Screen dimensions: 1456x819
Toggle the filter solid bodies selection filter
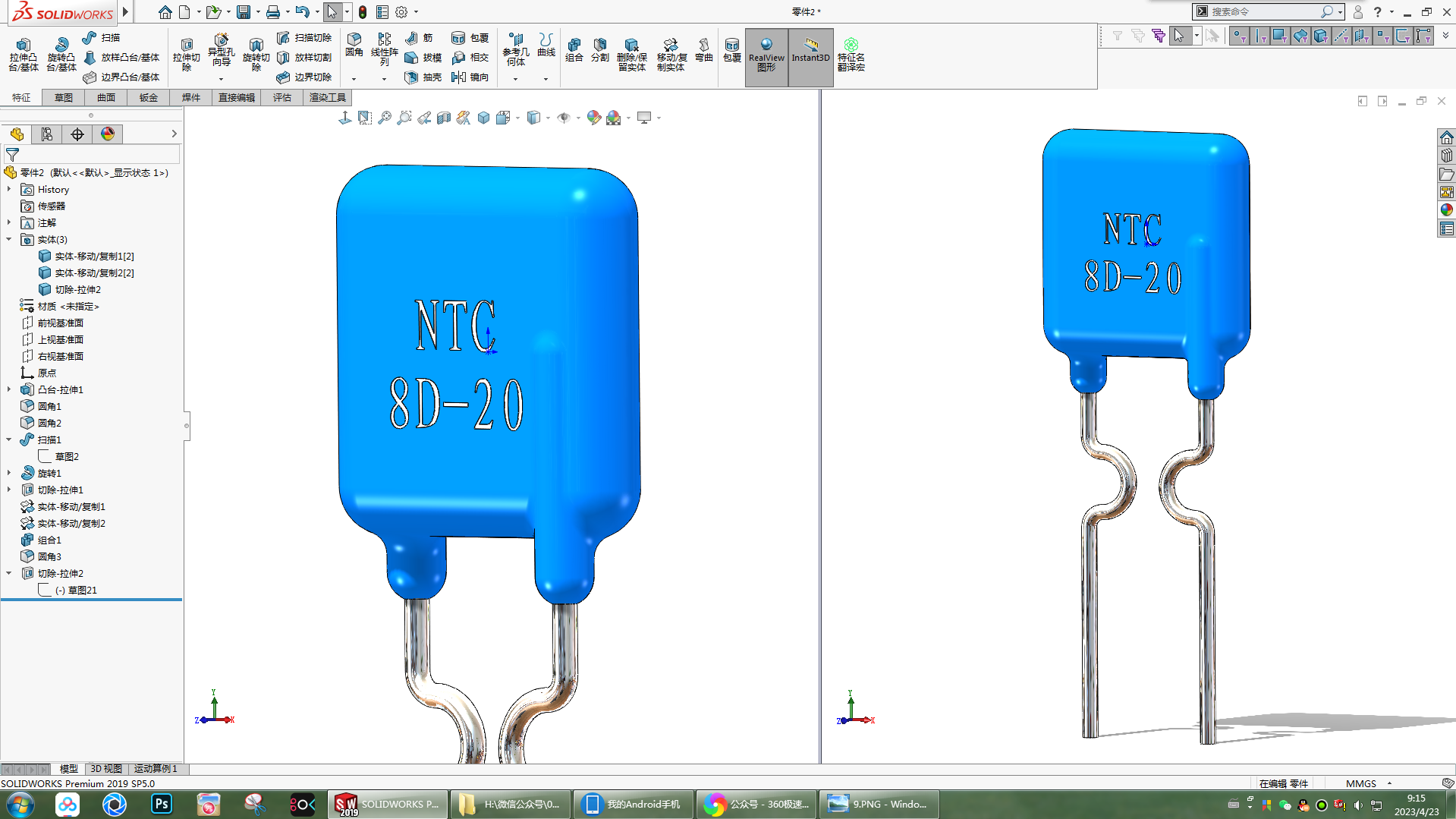[x=1321, y=36]
